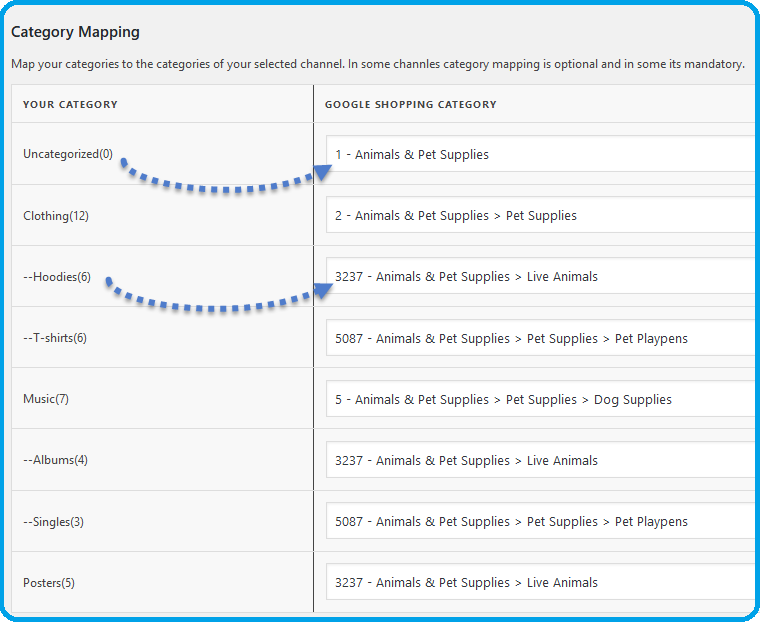The image size is (760, 622).
Task: Edit the Music row's Dog Supplies field
Action: tap(540, 399)
